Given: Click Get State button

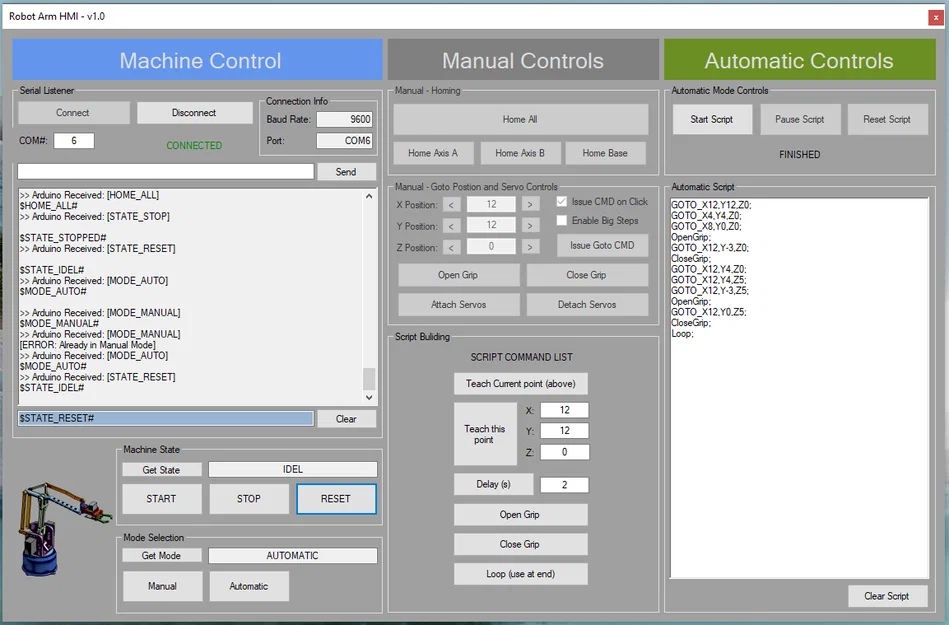Looking at the screenshot, I should (x=161, y=470).
